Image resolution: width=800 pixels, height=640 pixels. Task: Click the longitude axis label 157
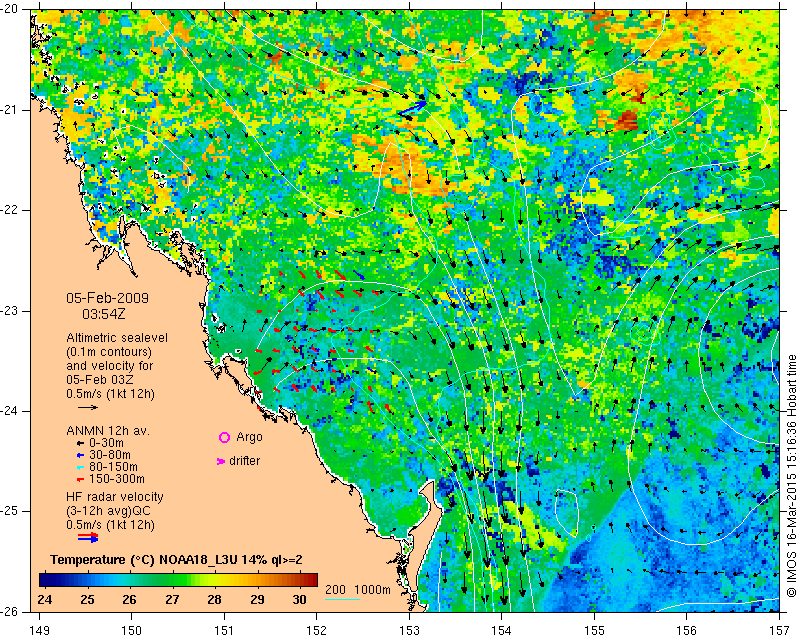pyautogui.click(x=780, y=631)
